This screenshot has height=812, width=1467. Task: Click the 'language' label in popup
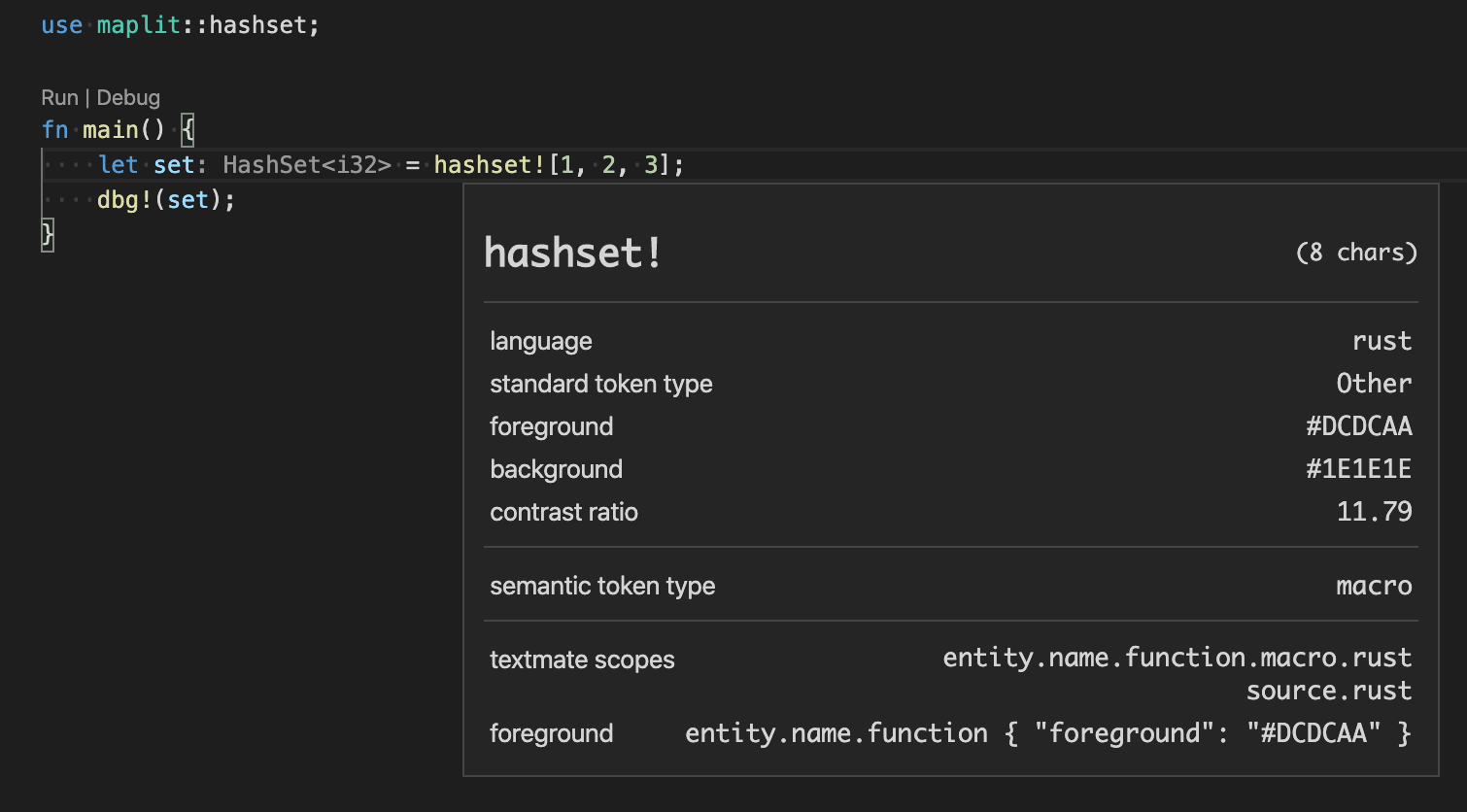[x=540, y=342]
